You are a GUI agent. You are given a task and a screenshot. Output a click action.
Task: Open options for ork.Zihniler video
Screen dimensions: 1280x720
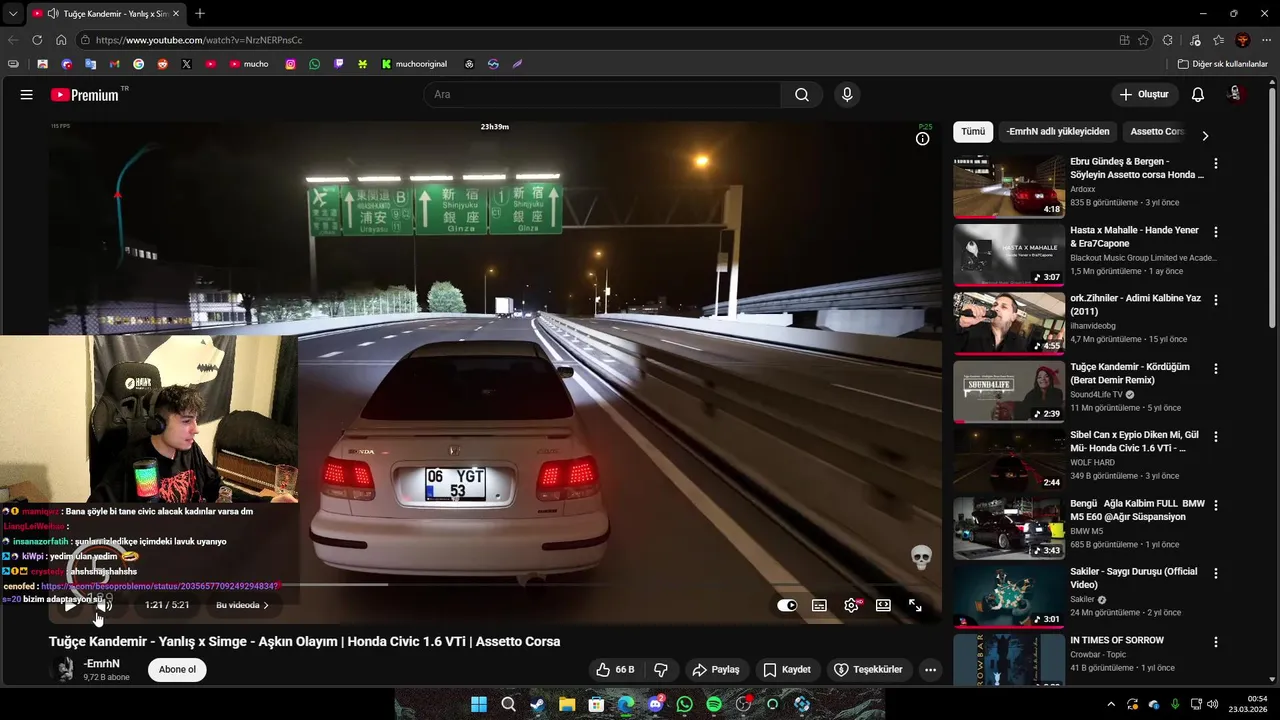pos(1216,300)
